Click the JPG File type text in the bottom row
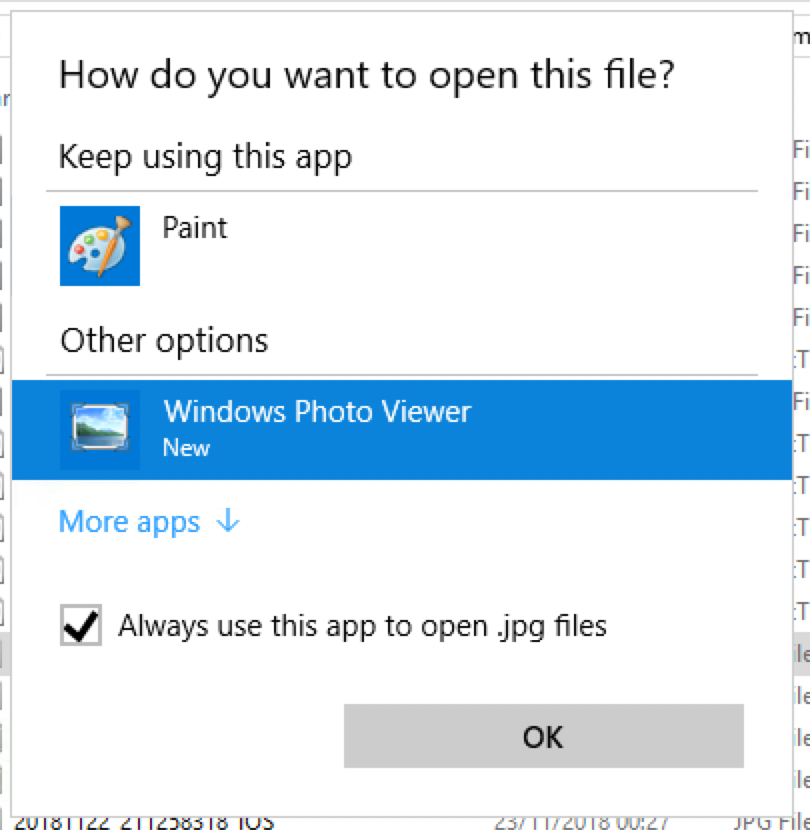 coord(771,823)
